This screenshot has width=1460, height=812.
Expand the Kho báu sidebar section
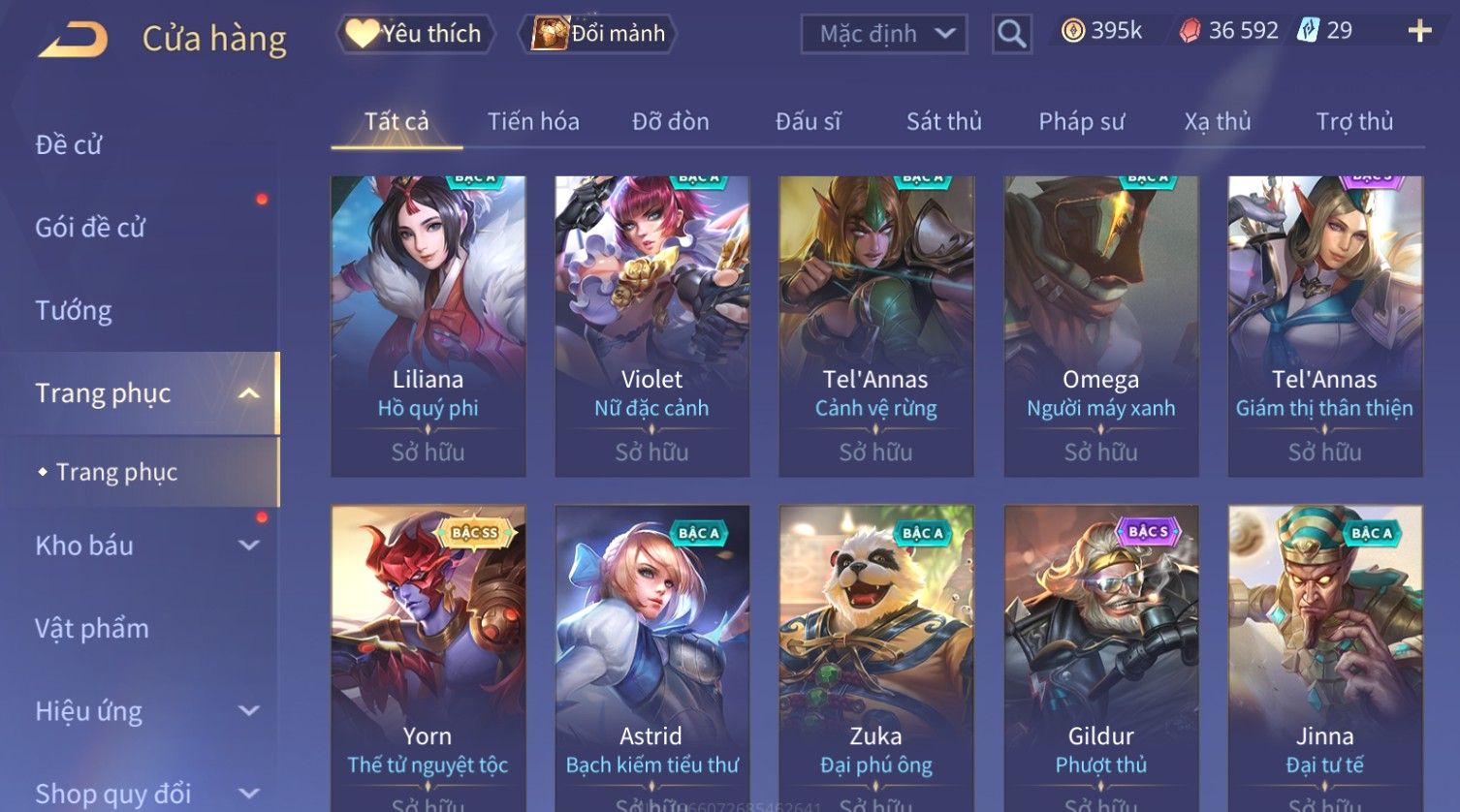tap(249, 546)
